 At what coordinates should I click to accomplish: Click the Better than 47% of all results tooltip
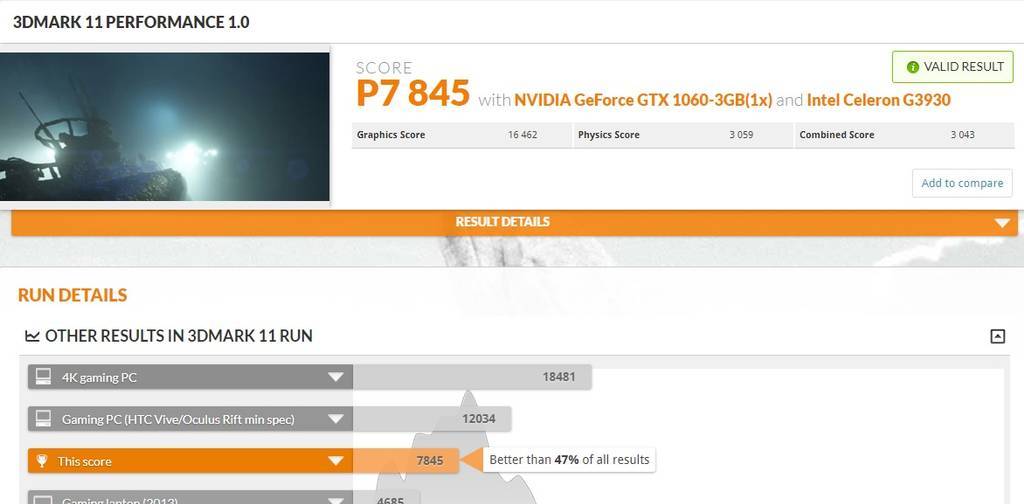pos(569,460)
